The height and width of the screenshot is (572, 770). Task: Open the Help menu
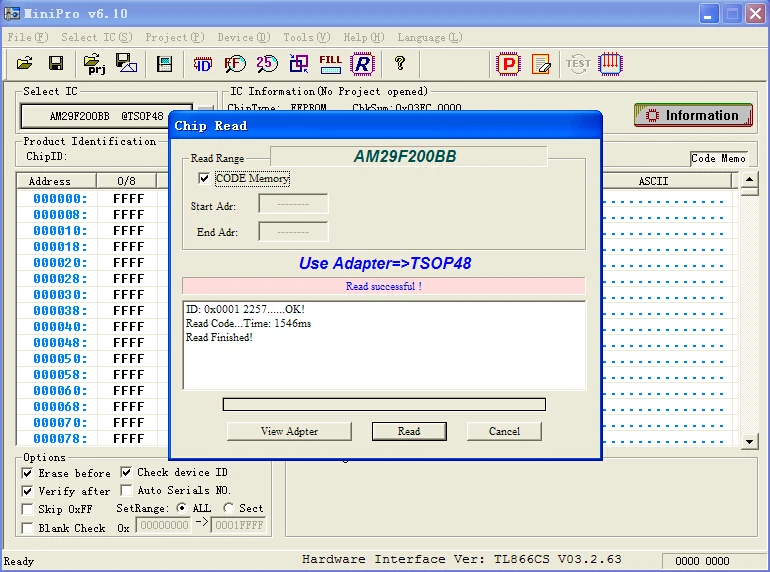[363, 37]
